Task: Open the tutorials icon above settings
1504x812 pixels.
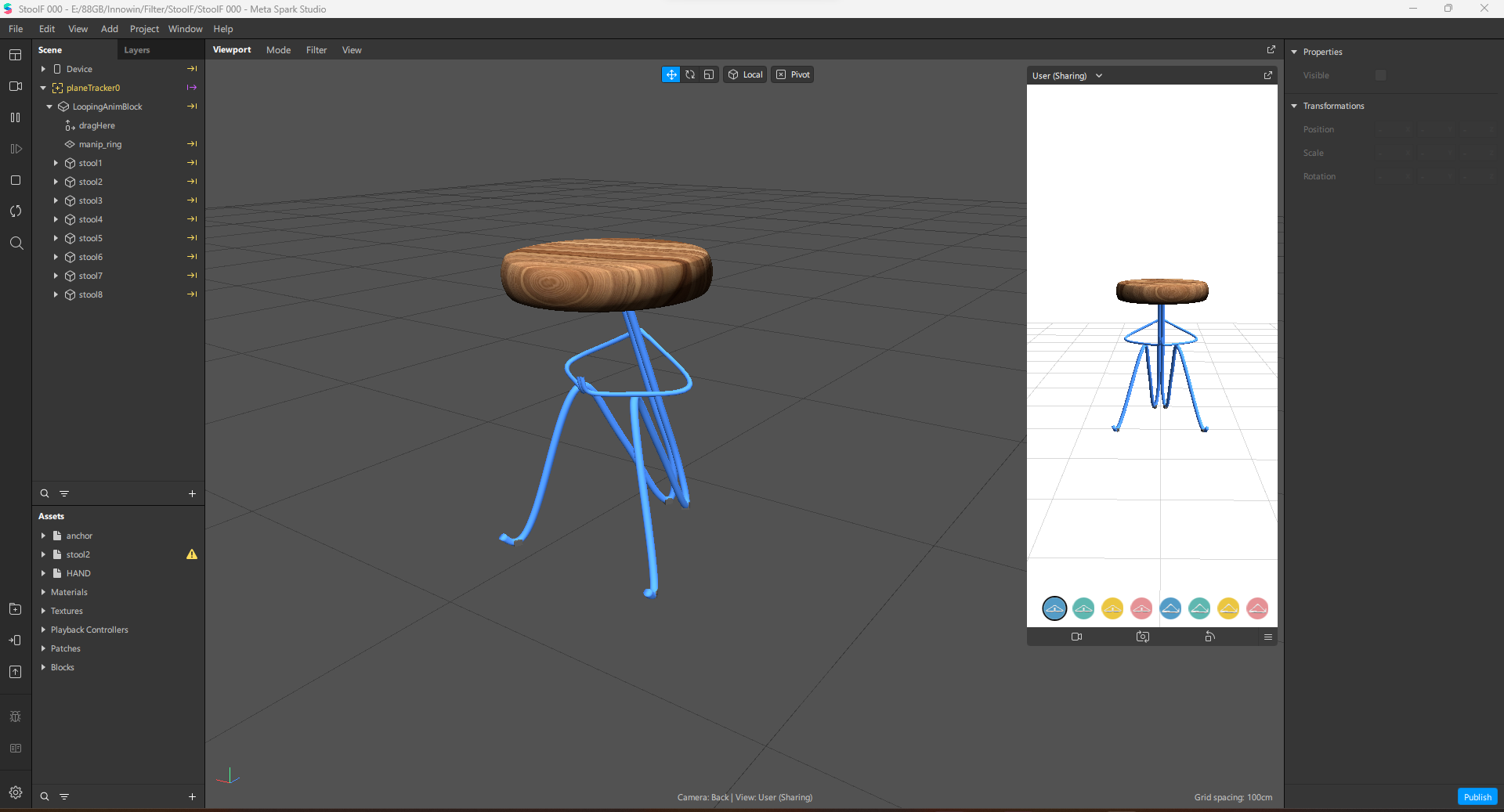Action: click(x=15, y=749)
